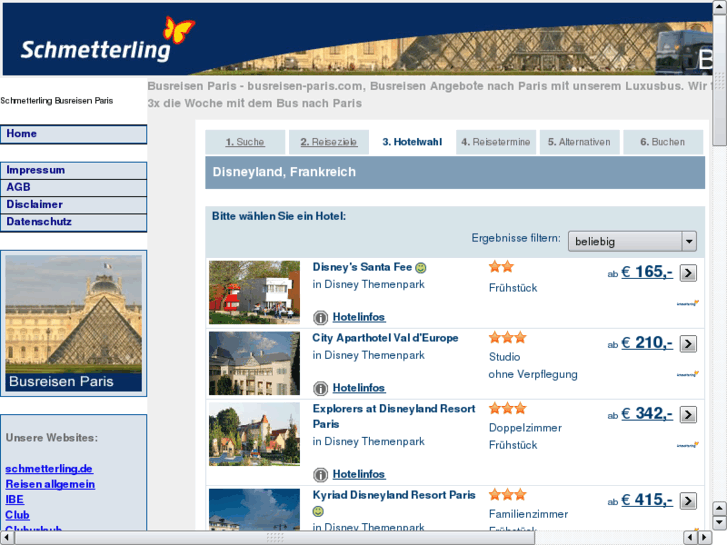
Task: Click three-star rating of City Aparthotel Val d'Europe
Action: (508, 337)
